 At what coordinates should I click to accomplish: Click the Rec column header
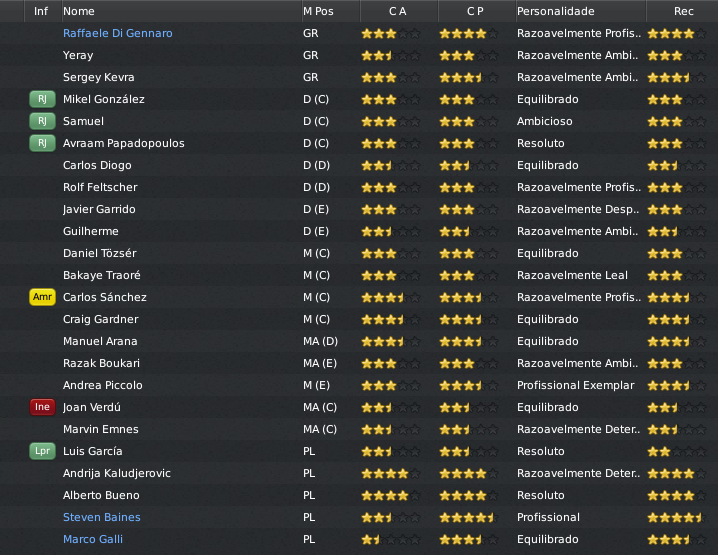(684, 11)
